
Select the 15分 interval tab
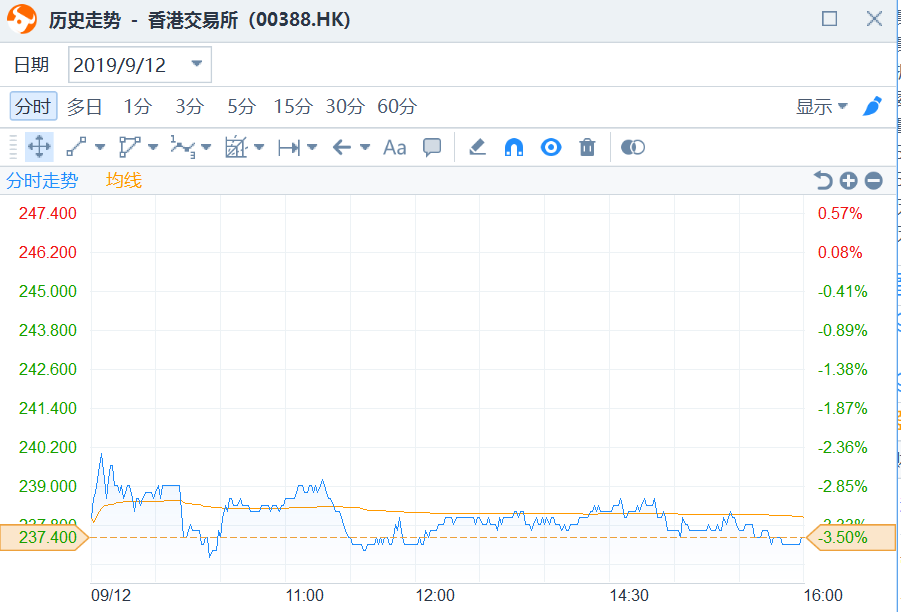click(x=292, y=106)
